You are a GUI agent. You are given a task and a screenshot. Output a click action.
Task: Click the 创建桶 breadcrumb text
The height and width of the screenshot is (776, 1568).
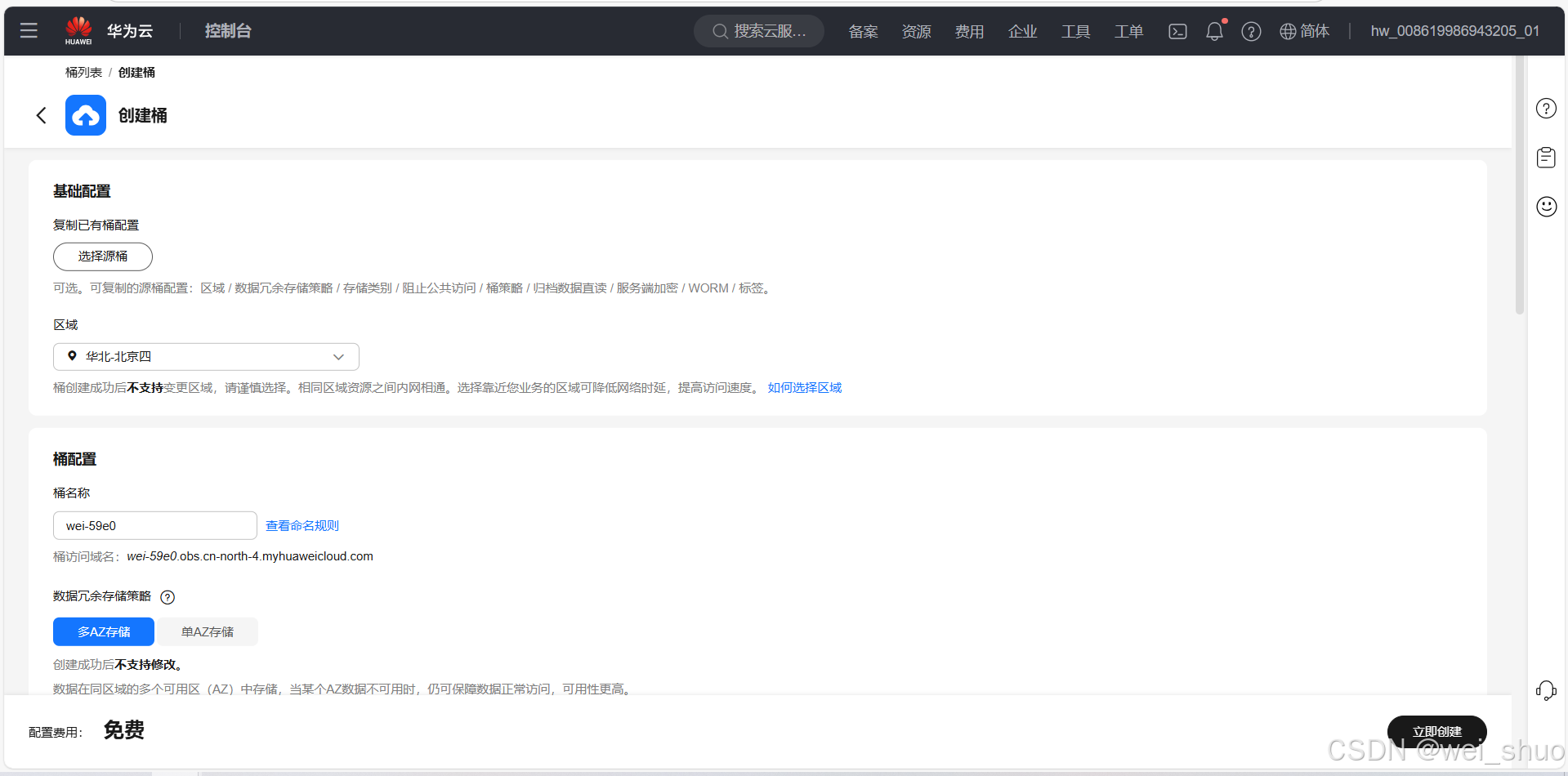click(136, 73)
